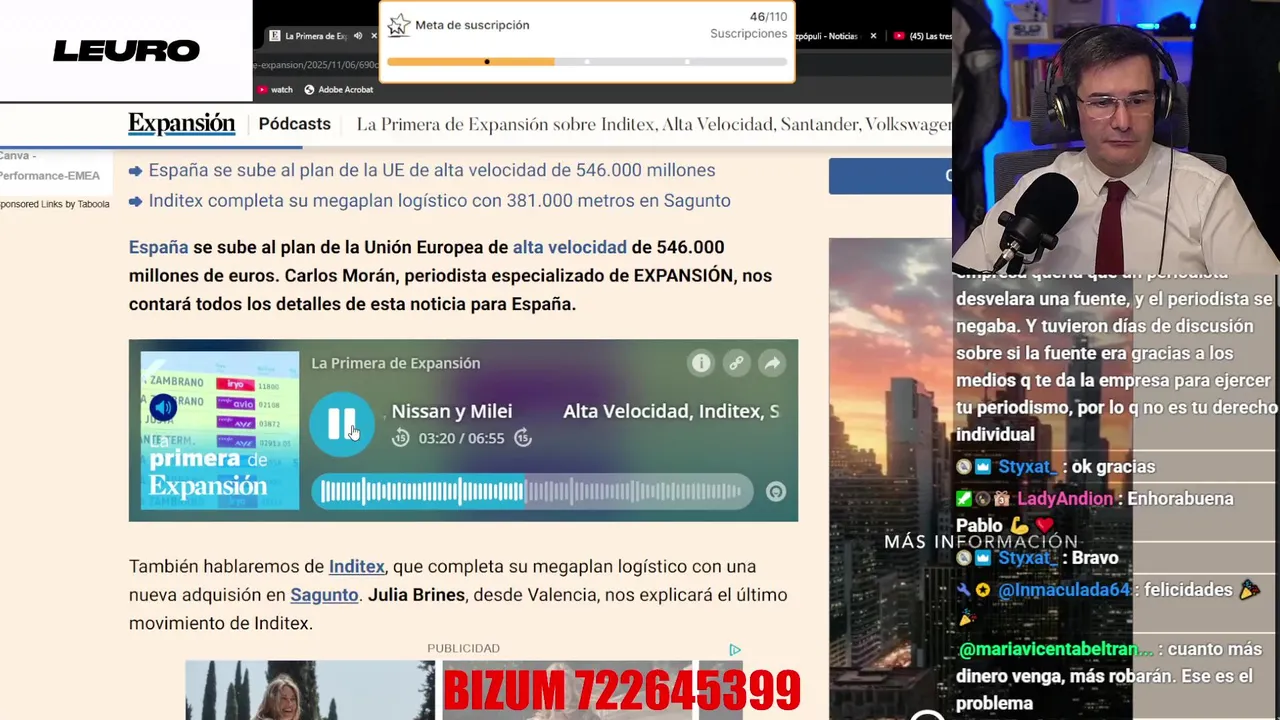The width and height of the screenshot is (1280, 720).
Task: Click the Canva Performance-EMEA sponsored text
Action: pyautogui.click(x=50, y=165)
